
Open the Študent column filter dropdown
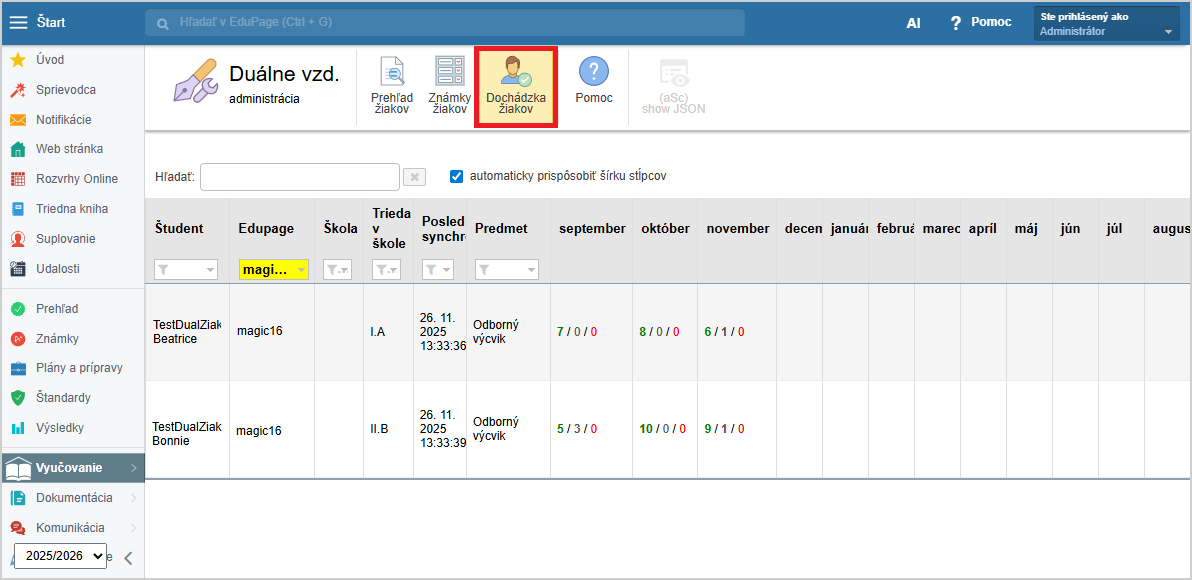pyautogui.click(x=186, y=269)
